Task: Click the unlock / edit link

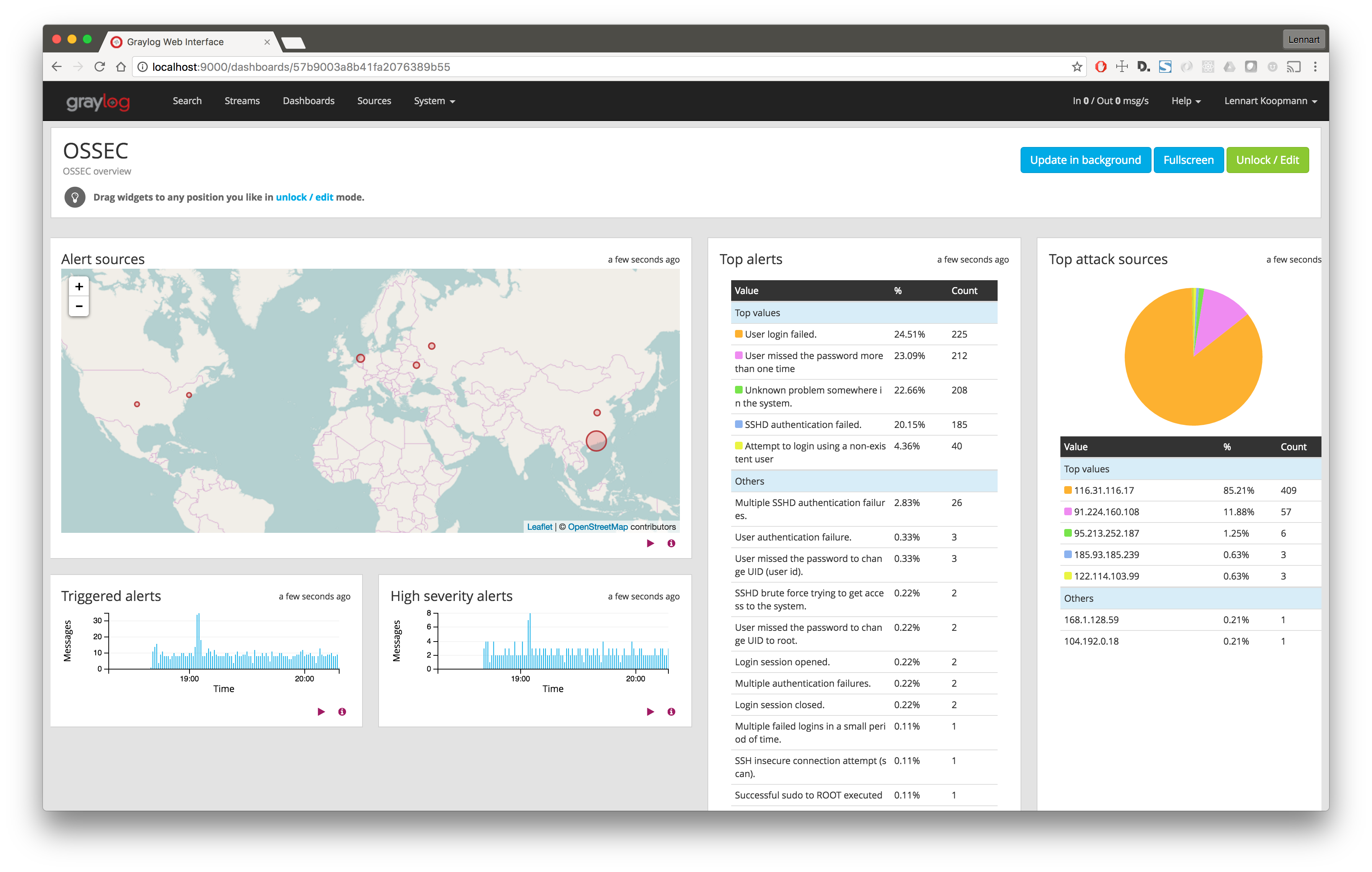Action: (304, 197)
